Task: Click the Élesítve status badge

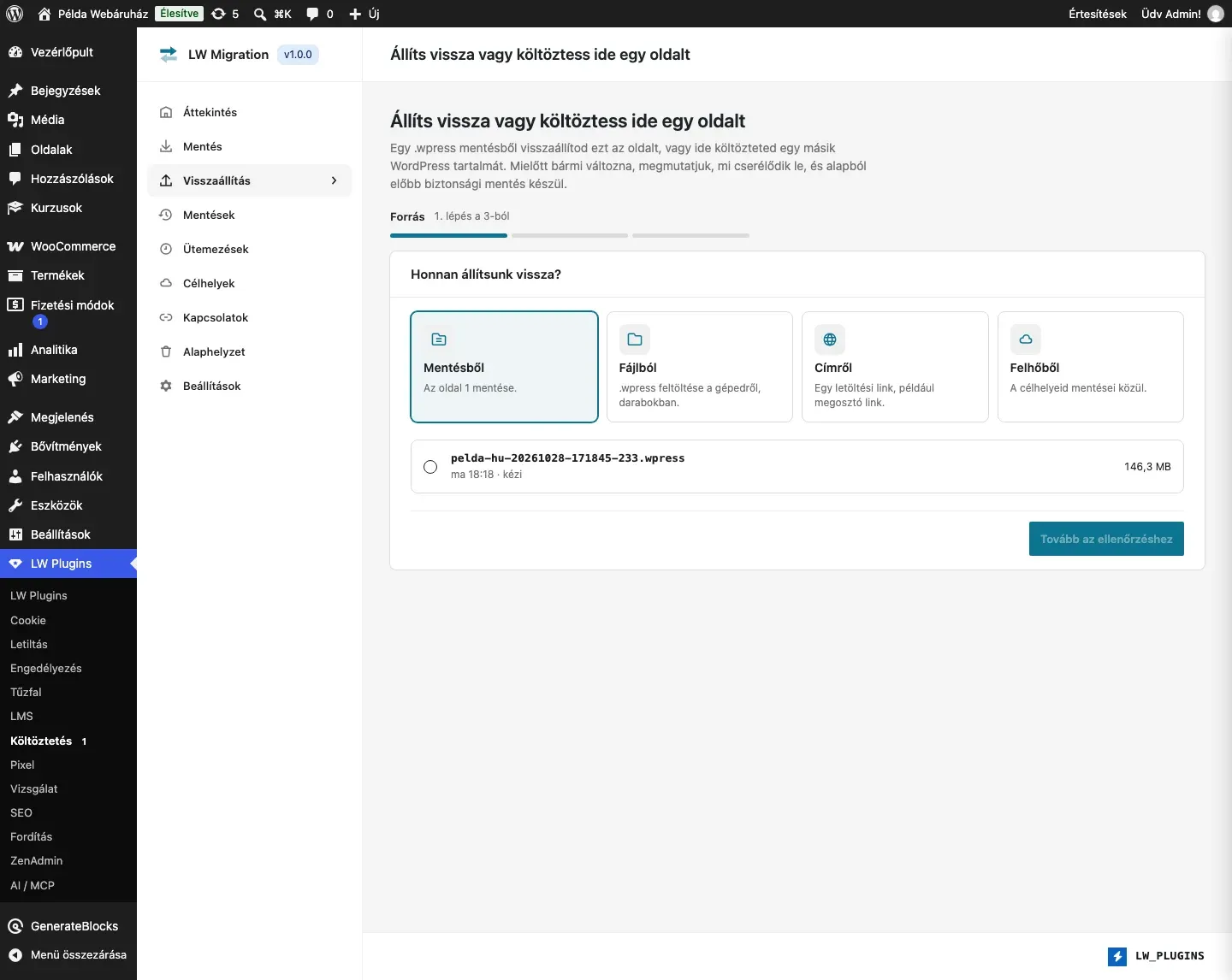Action: [180, 14]
